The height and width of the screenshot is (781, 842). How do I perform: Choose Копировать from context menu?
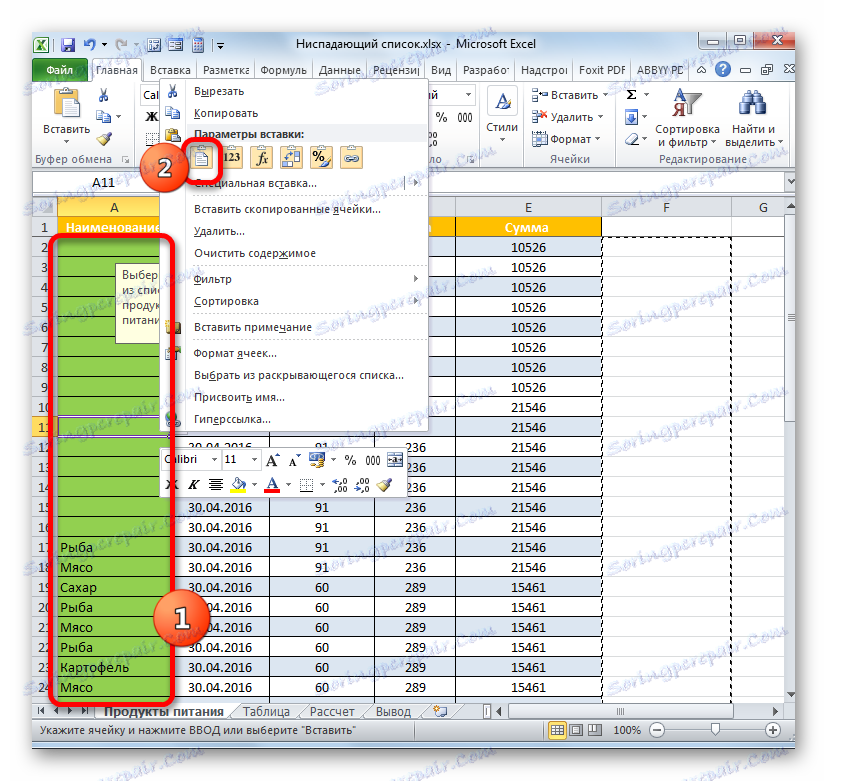click(x=226, y=113)
